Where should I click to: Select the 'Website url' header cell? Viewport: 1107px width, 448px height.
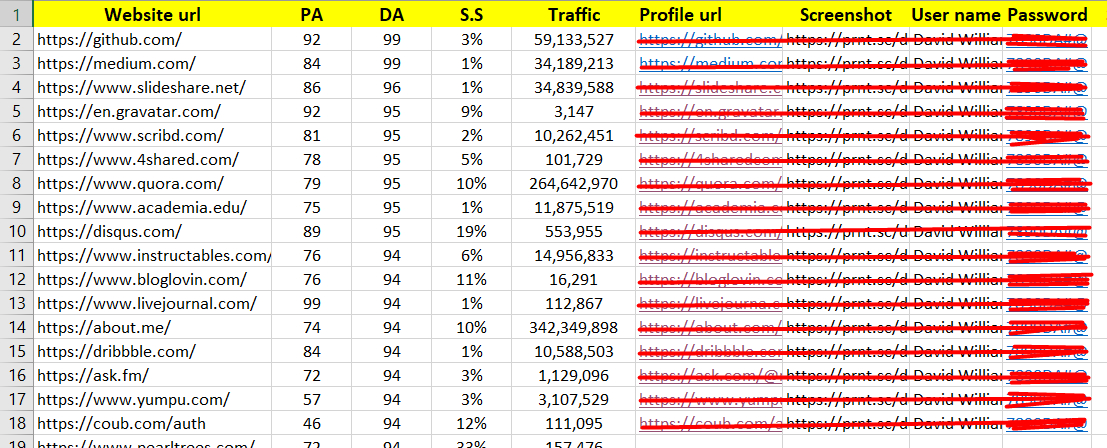(x=152, y=14)
